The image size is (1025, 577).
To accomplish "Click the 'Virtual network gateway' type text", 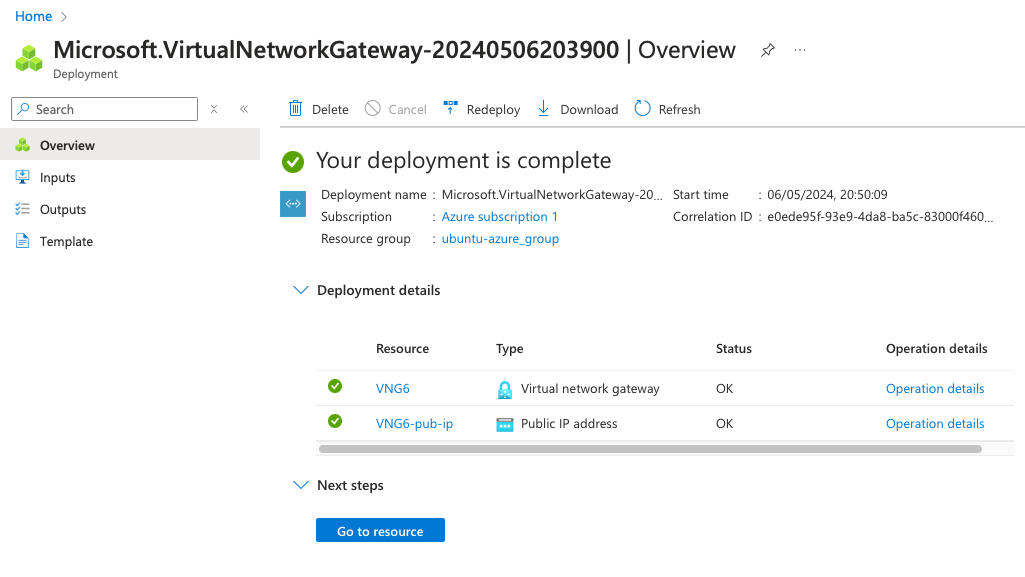I will pos(590,389).
